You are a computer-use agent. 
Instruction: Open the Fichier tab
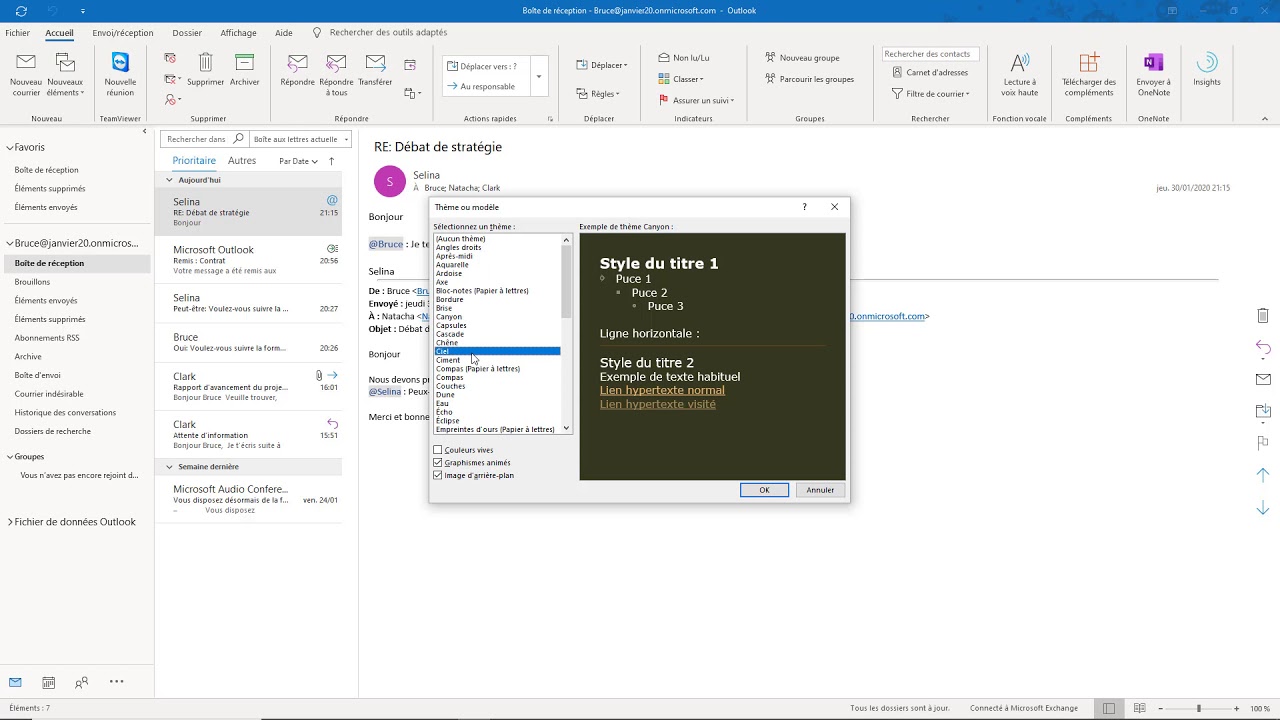tap(17, 32)
